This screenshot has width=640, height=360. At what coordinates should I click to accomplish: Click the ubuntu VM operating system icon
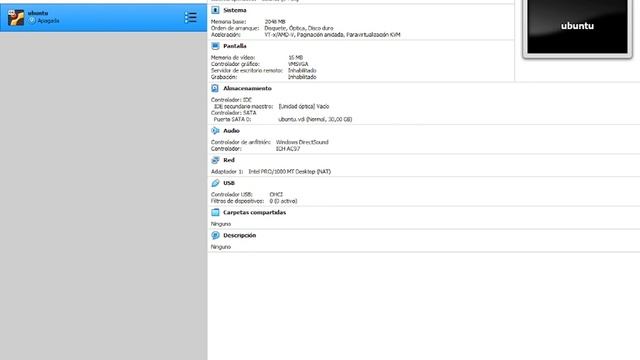tap(16, 18)
